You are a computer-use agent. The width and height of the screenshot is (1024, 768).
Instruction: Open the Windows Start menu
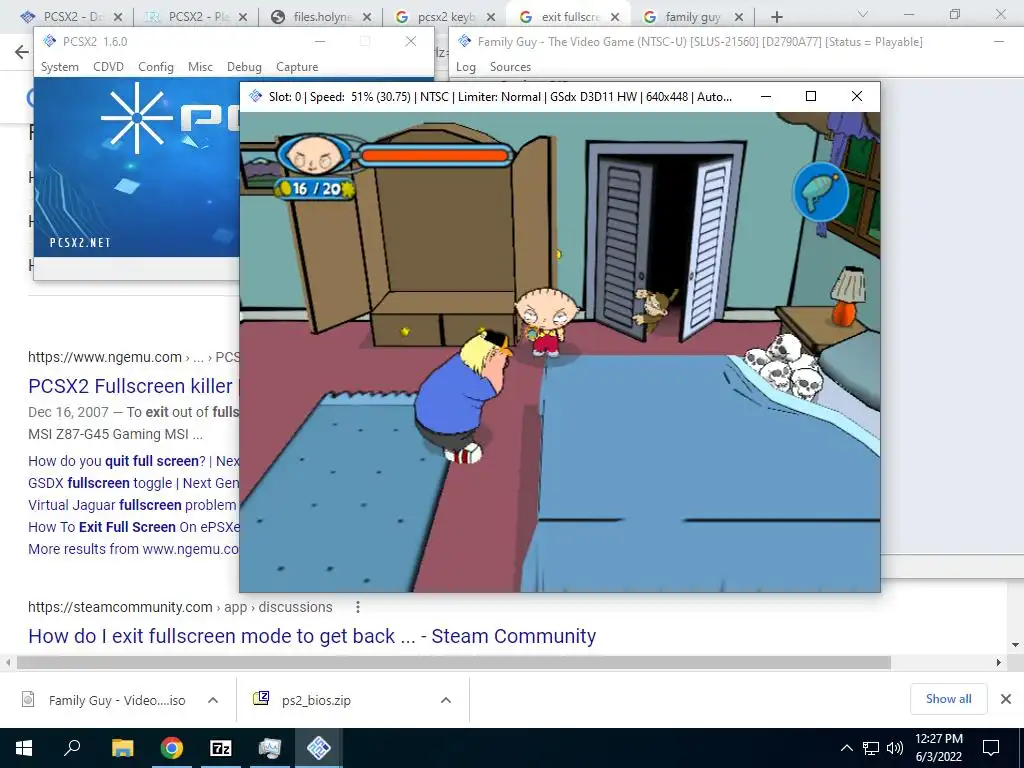[x=24, y=748]
